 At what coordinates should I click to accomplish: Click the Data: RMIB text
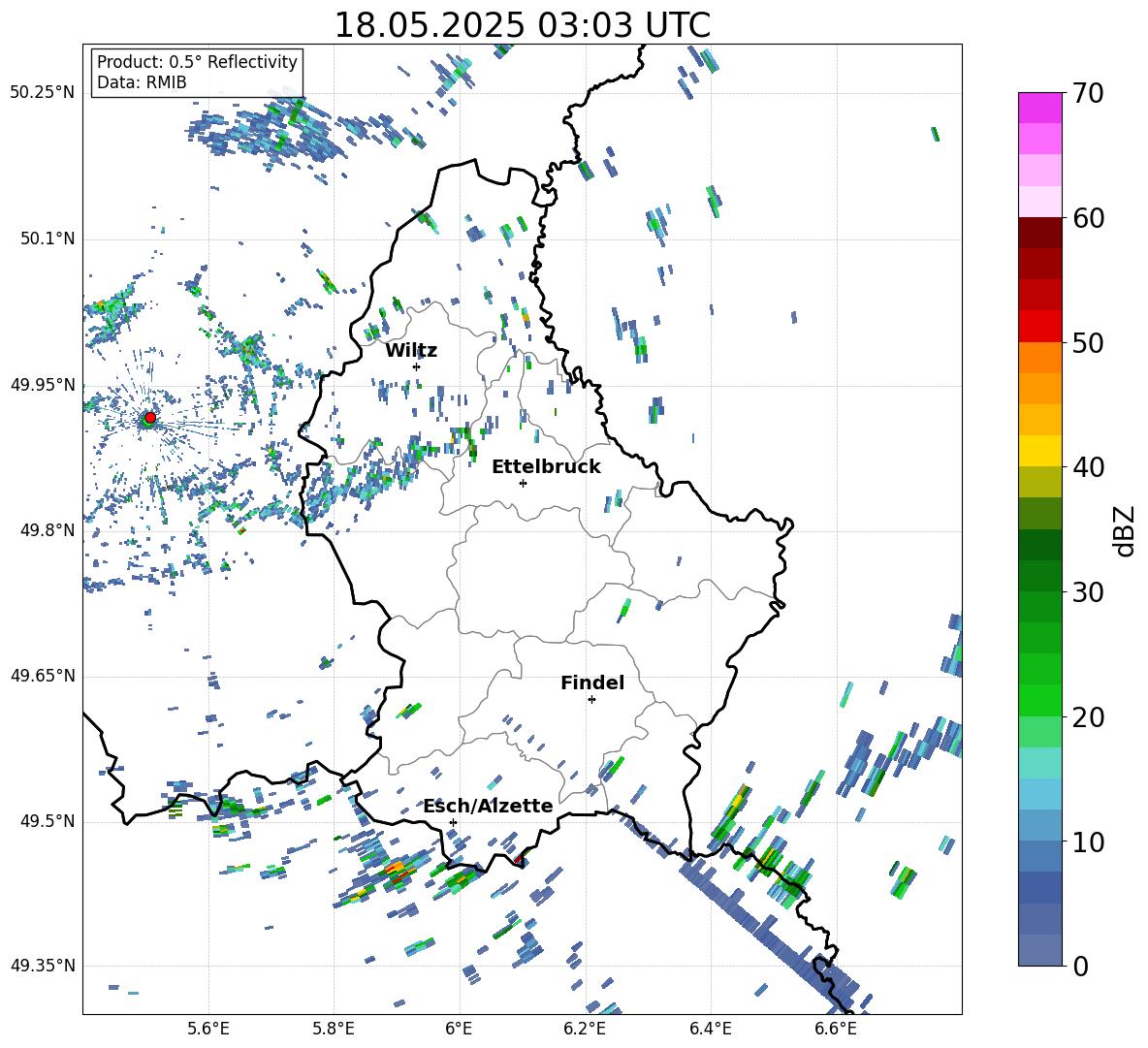pos(142,82)
